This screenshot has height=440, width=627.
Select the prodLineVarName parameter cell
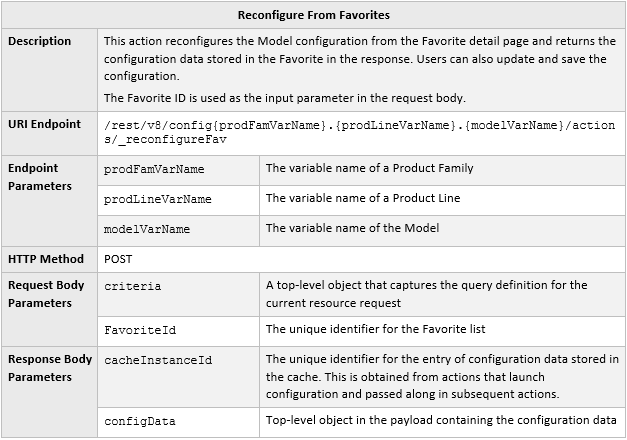(x=158, y=199)
